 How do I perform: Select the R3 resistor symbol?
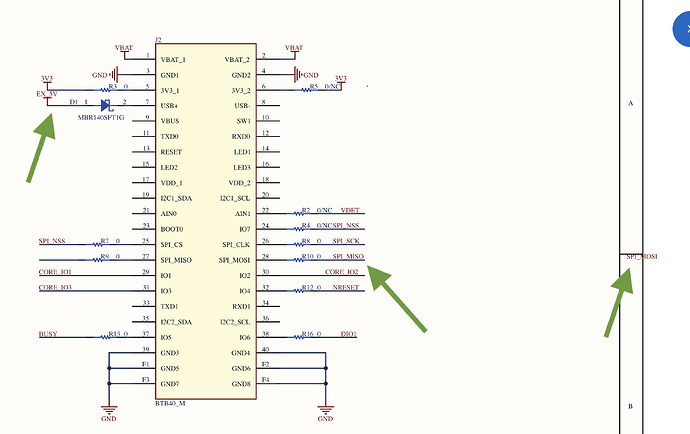click(105, 90)
